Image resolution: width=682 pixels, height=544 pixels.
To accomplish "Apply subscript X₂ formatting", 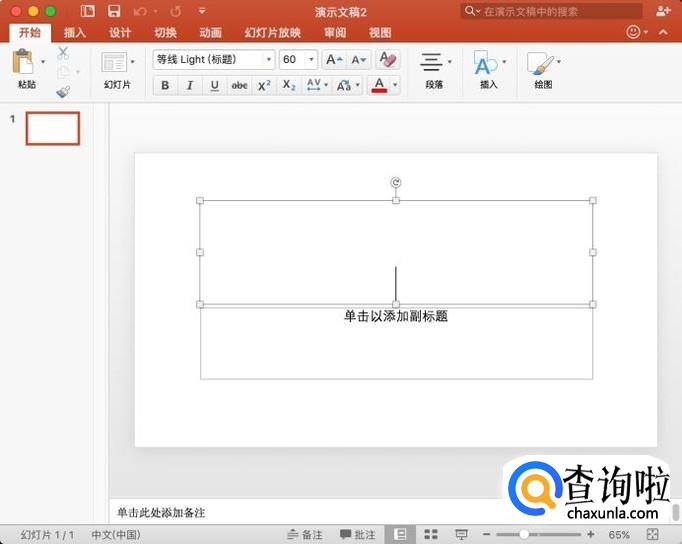I will [289, 85].
